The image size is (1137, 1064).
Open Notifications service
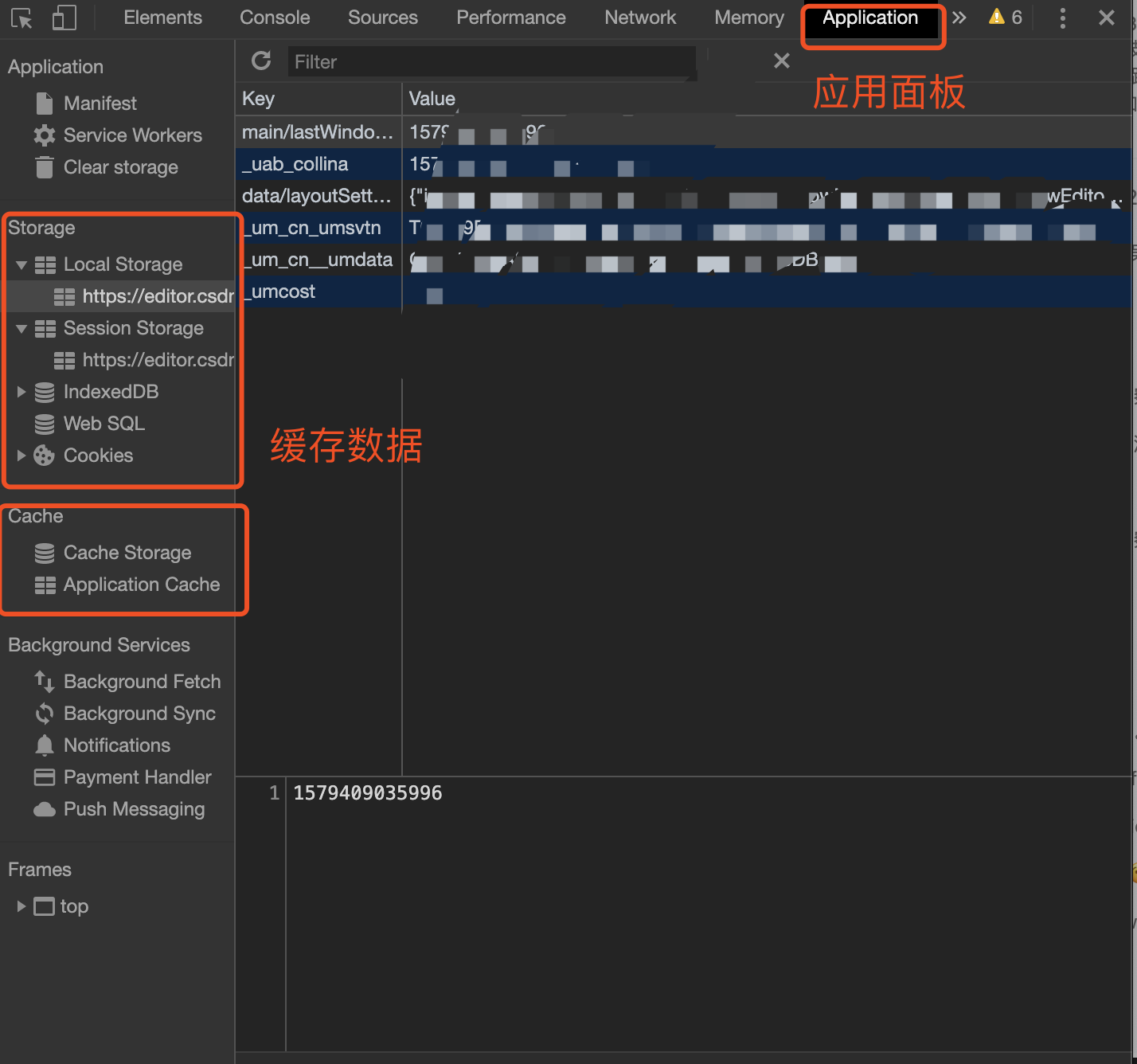[x=117, y=745]
